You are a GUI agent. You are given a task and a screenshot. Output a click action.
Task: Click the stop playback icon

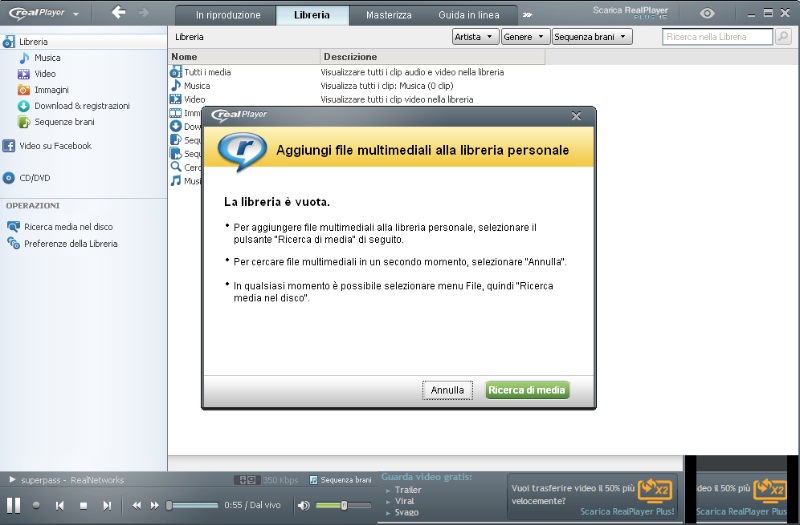83,506
